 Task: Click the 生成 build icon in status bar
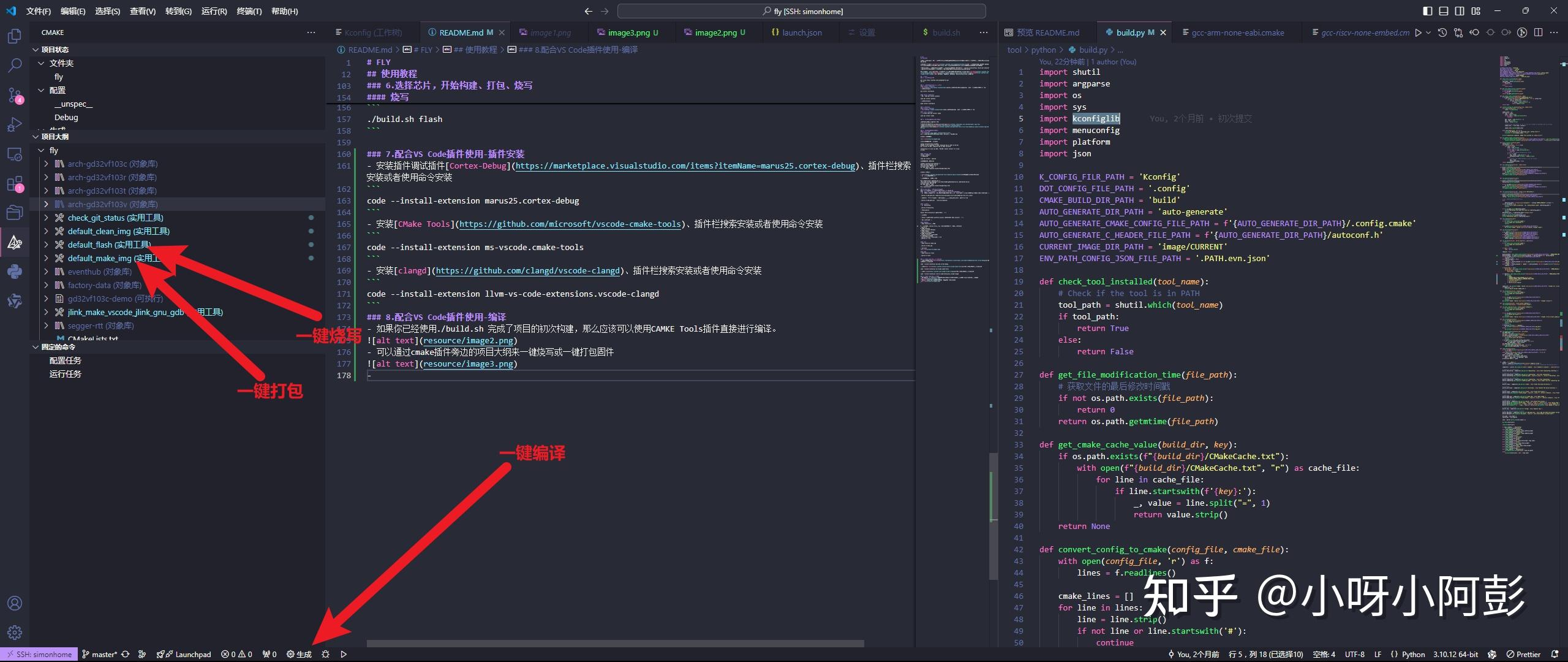tap(299, 654)
